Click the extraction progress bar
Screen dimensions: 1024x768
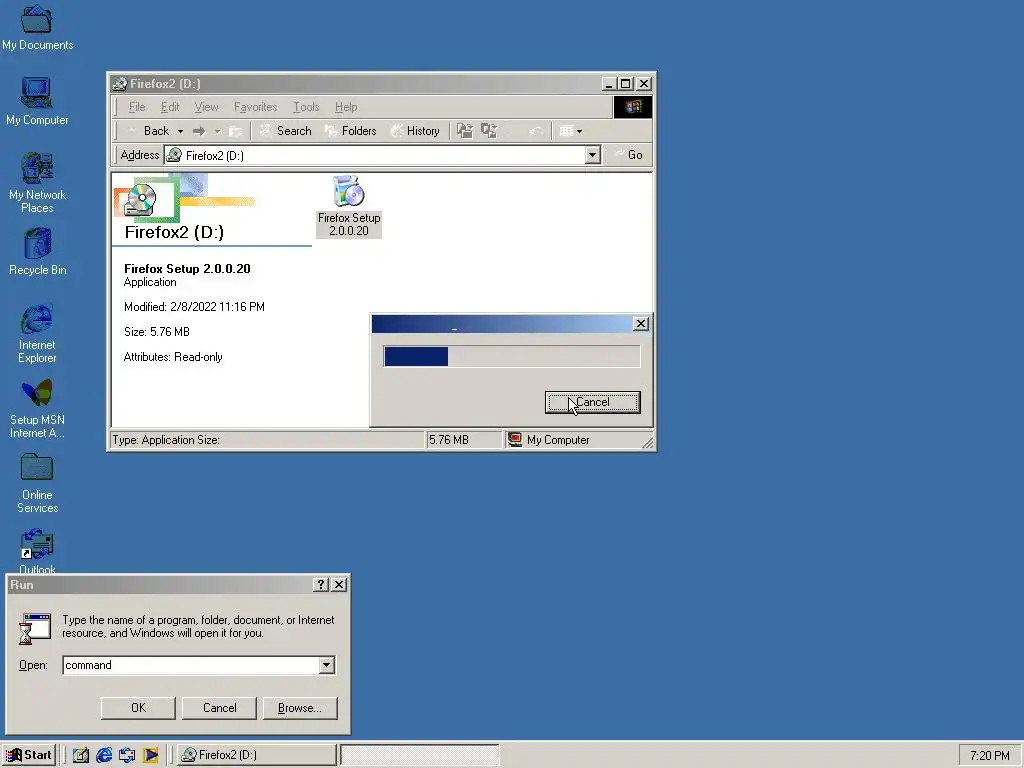coord(511,357)
